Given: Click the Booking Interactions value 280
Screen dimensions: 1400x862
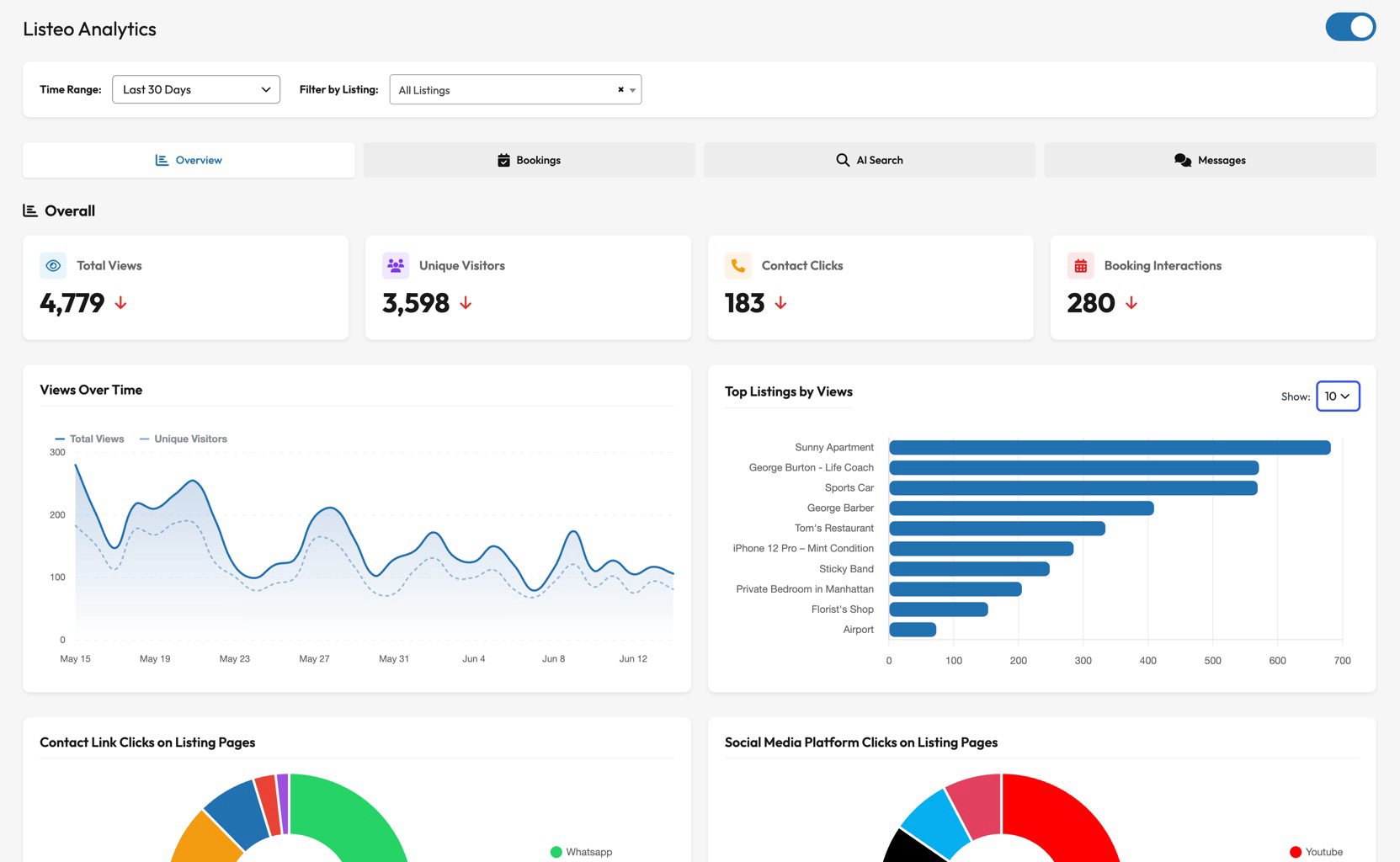Looking at the screenshot, I should click(1091, 303).
